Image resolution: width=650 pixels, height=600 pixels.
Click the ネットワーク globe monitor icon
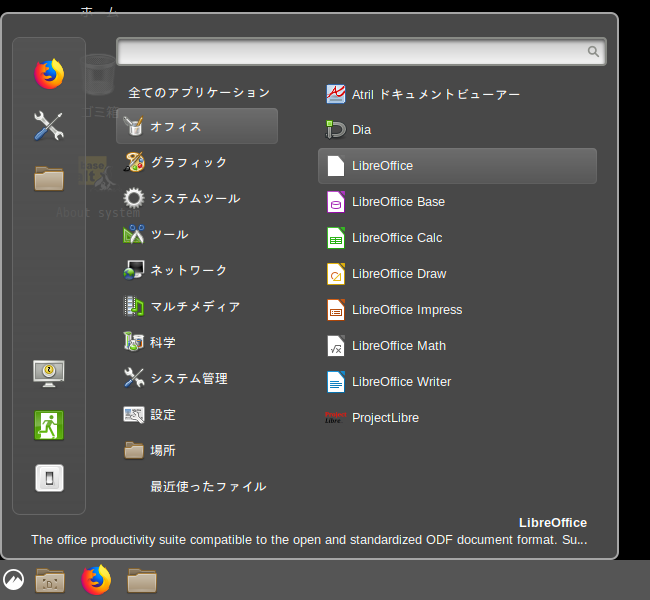coord(133,270)
